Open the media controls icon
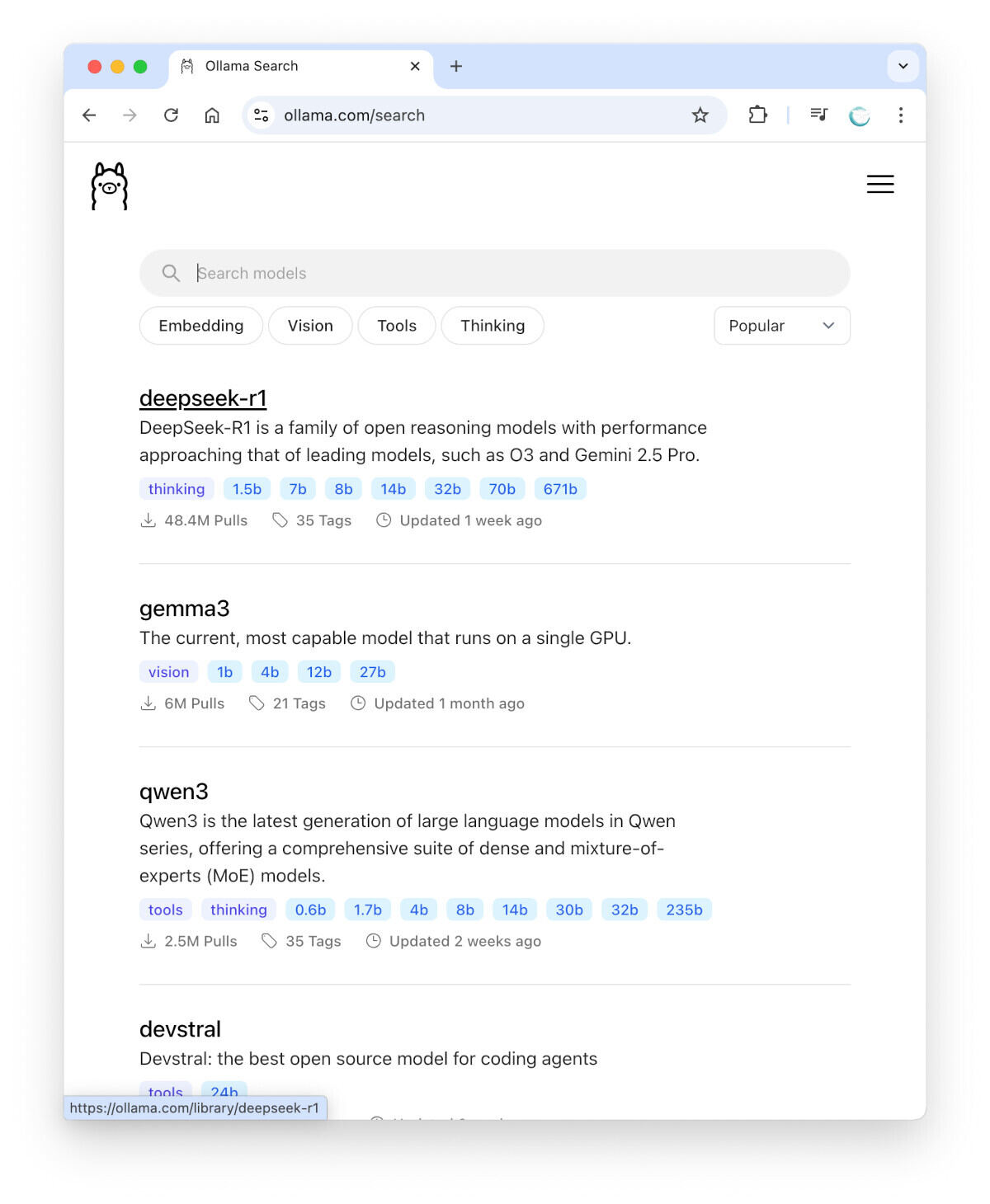This screenshot has width=990, height=1204. (x=818, y=115)
